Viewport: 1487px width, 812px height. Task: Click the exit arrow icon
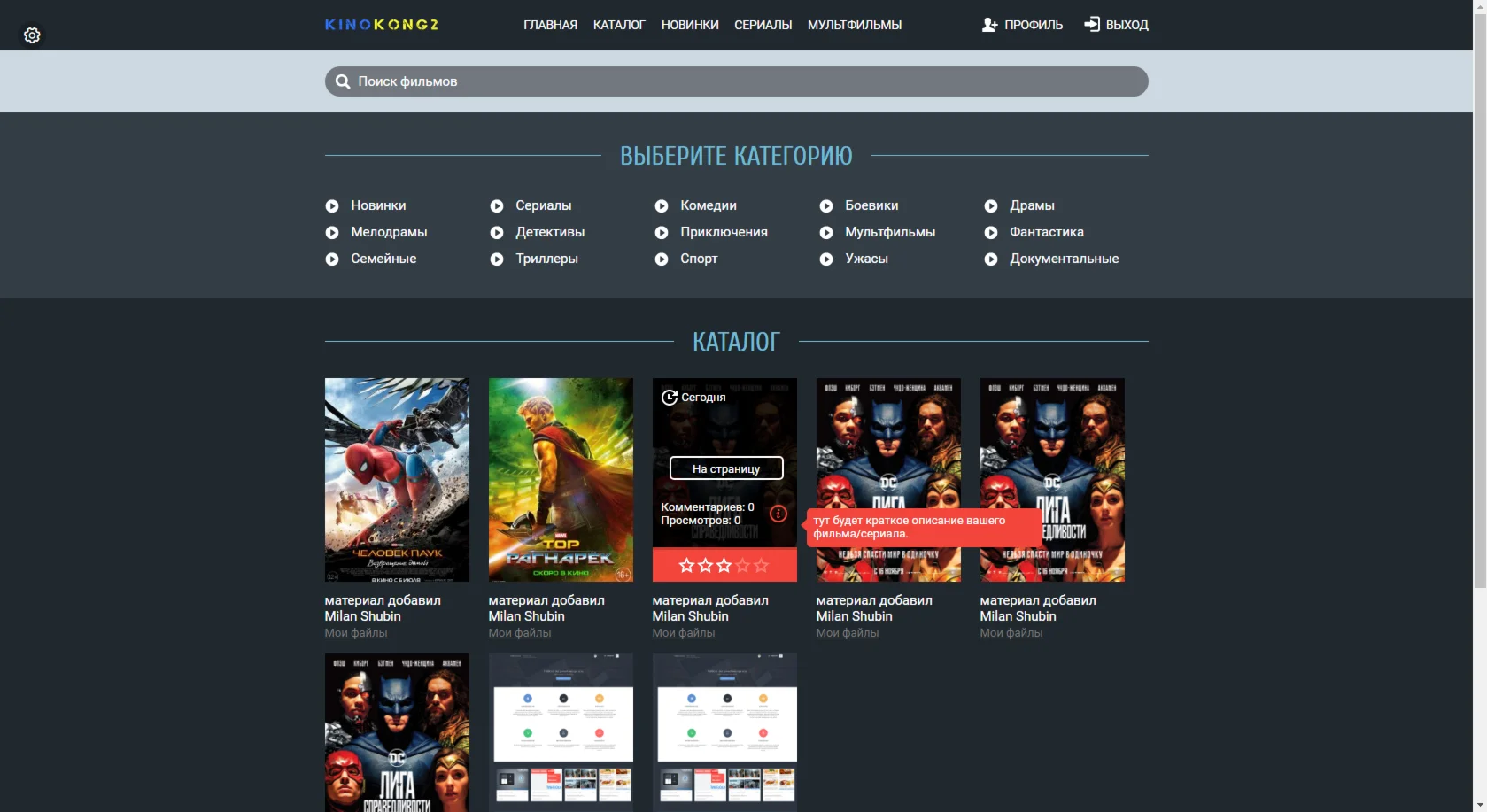click(x=1092, y=24)
